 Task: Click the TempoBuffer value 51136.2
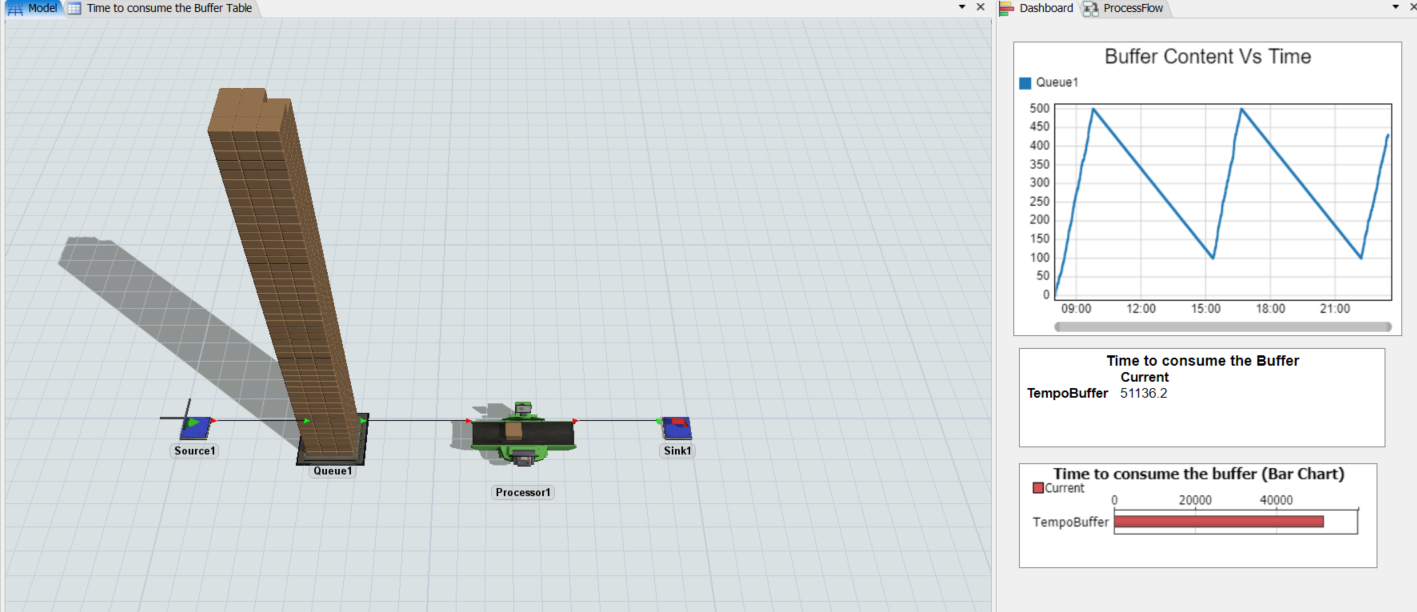click(1143, 393)
